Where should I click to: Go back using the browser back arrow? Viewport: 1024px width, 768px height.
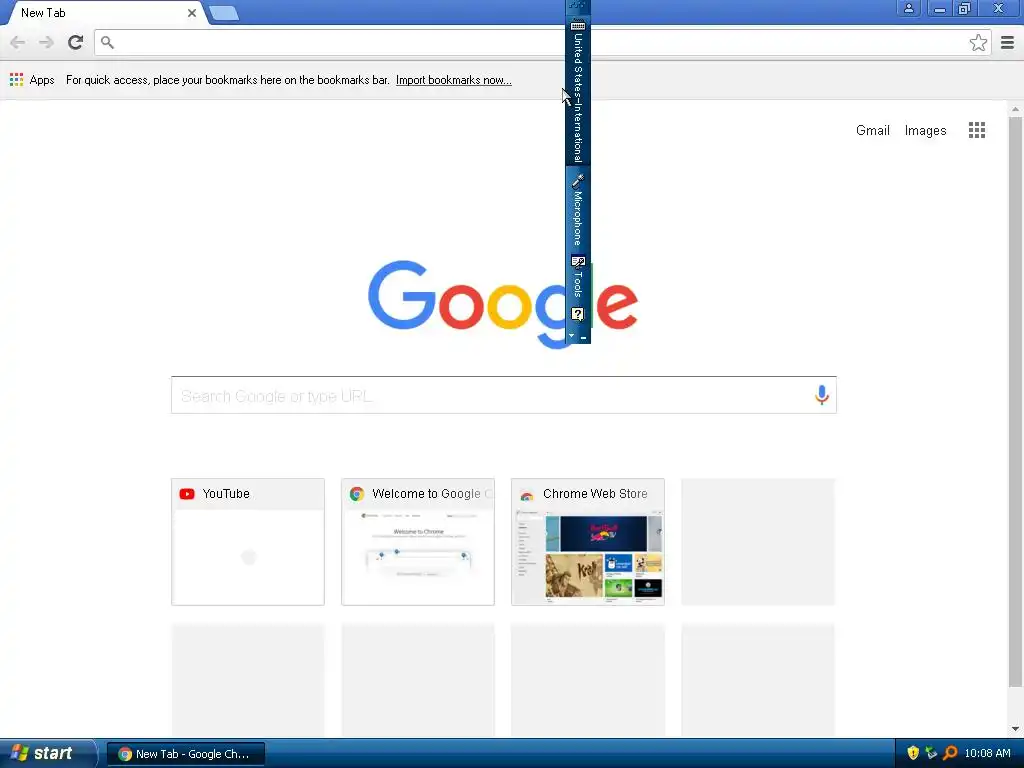click(18, 42)
